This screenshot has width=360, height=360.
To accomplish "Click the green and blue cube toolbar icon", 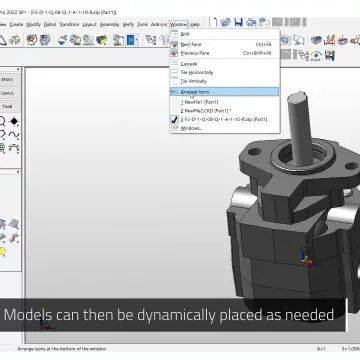I will (x=101, y=40).
